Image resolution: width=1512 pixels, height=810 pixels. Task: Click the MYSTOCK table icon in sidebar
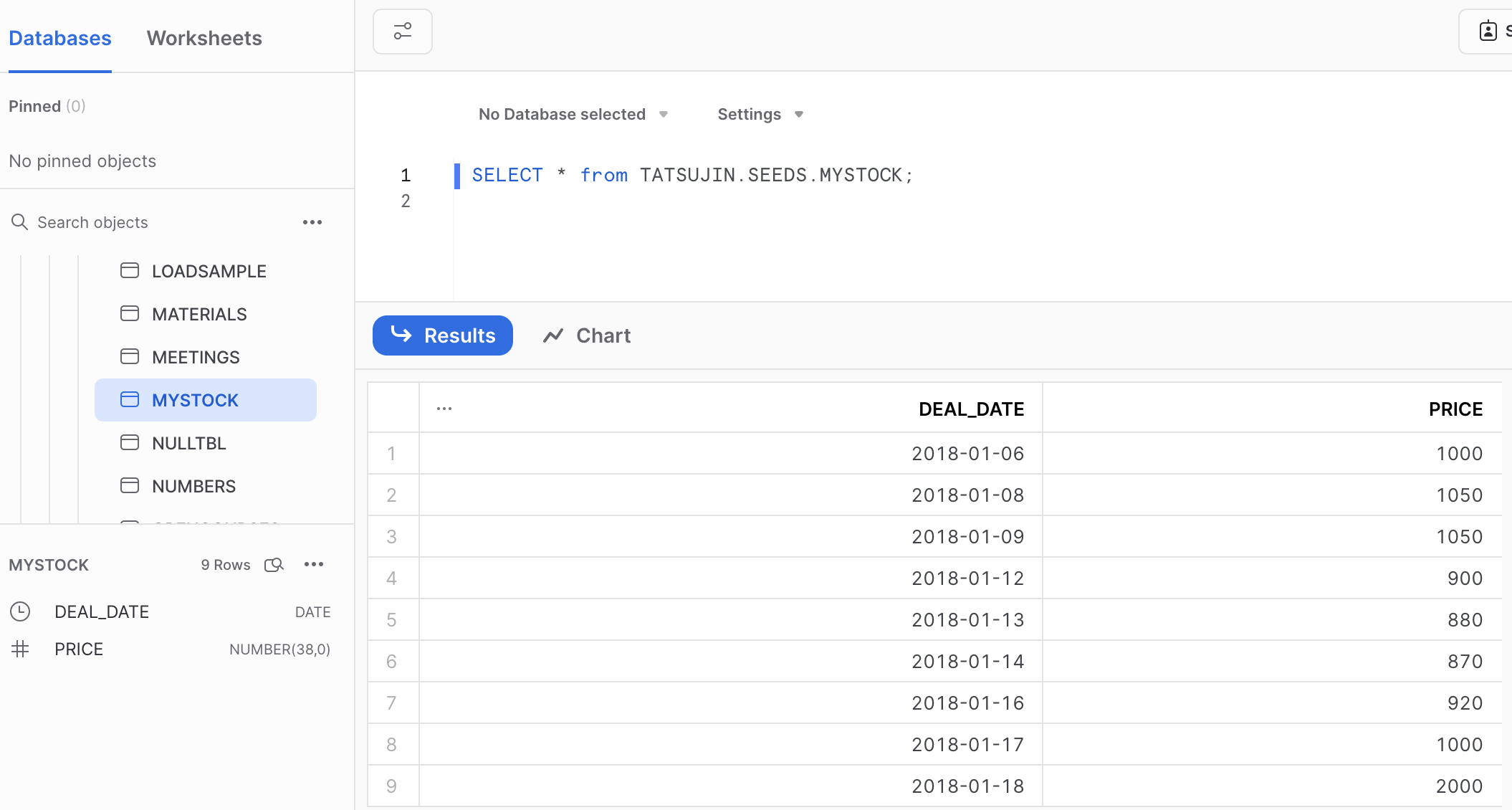[x=130, y=400]
